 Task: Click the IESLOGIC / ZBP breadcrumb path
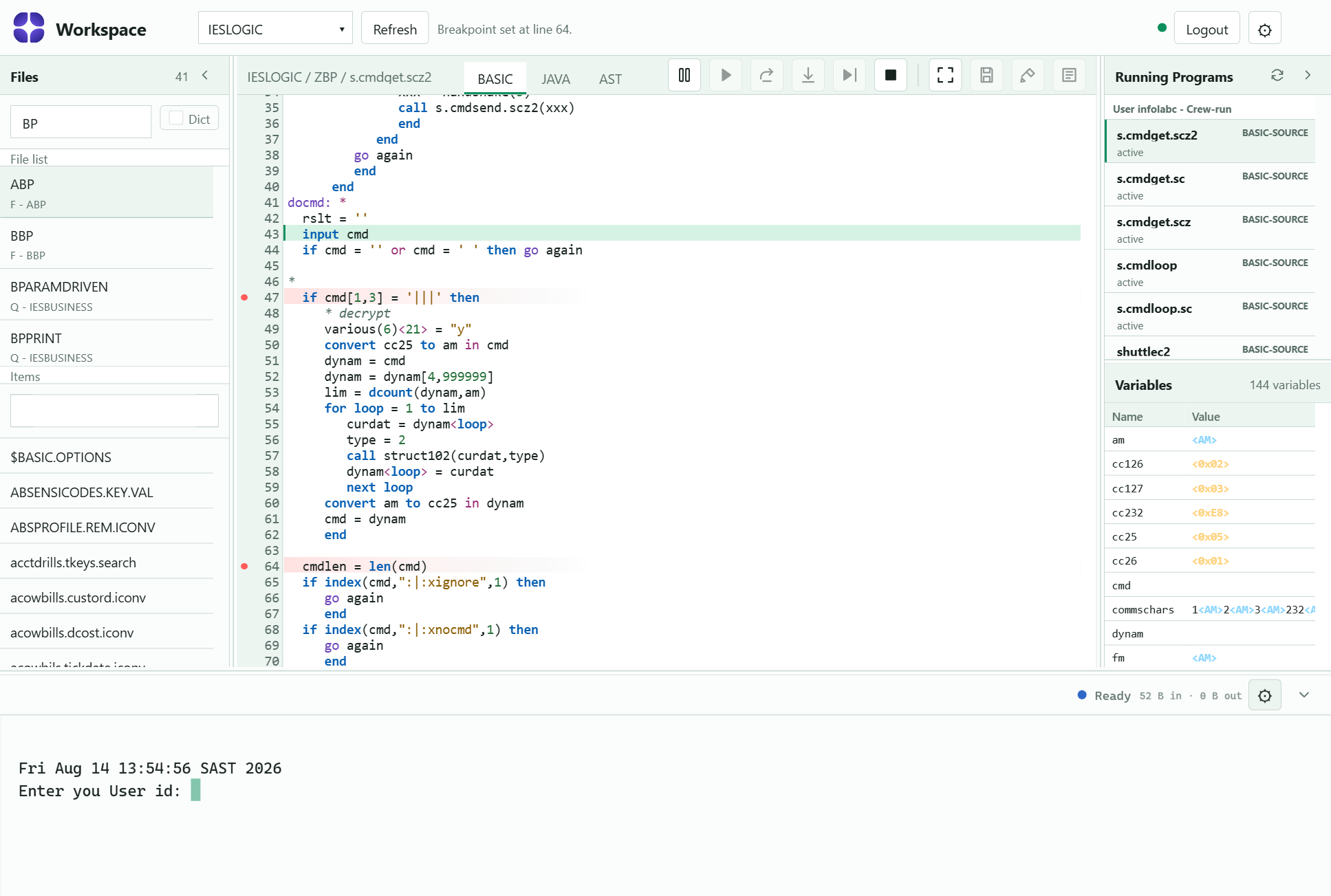tap(292, 77)
